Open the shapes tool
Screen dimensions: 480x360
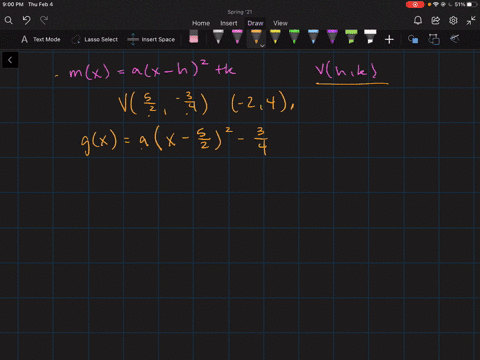coord(413,39)
